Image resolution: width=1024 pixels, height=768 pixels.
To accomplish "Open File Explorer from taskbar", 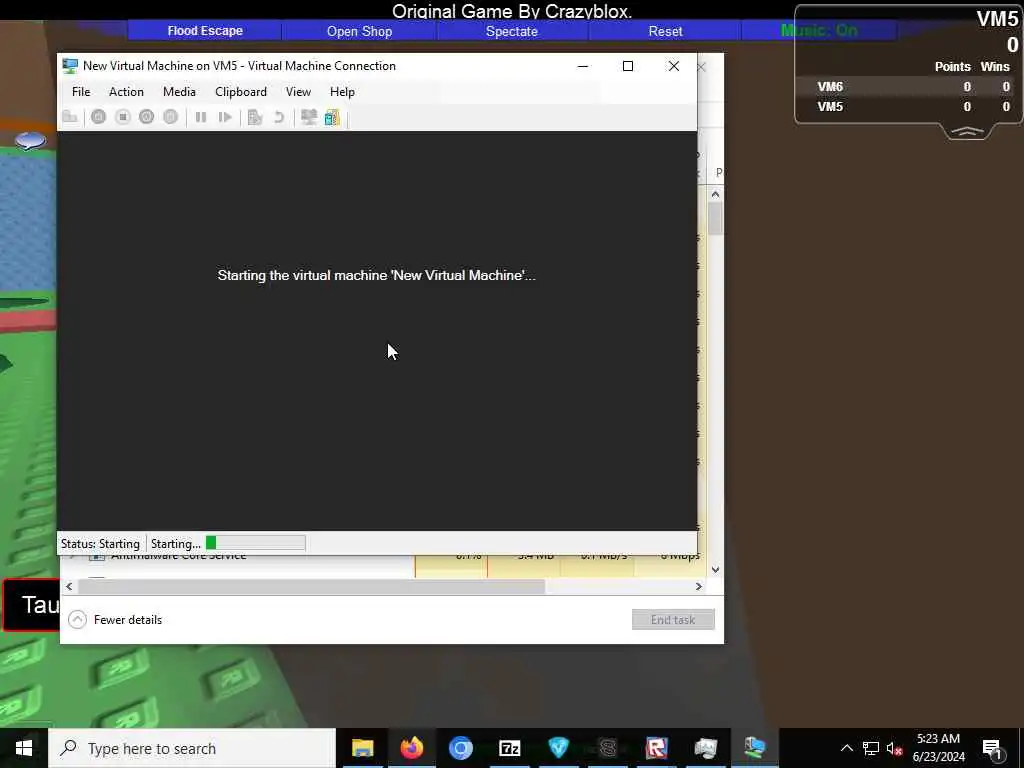I will click(x=362, y=748).
